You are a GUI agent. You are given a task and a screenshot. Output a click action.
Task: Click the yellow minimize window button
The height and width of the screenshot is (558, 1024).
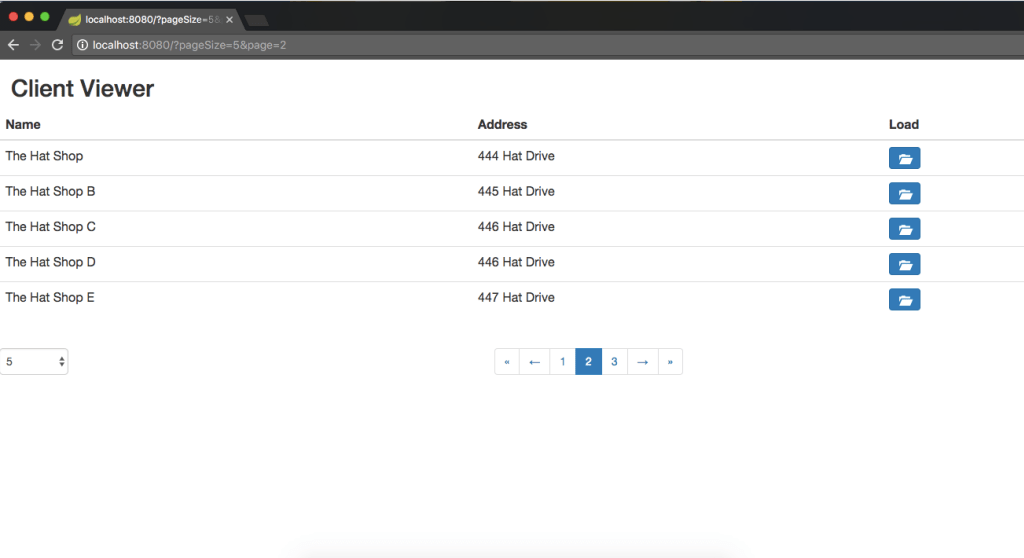pyautogui.click(x=29, y=16)
